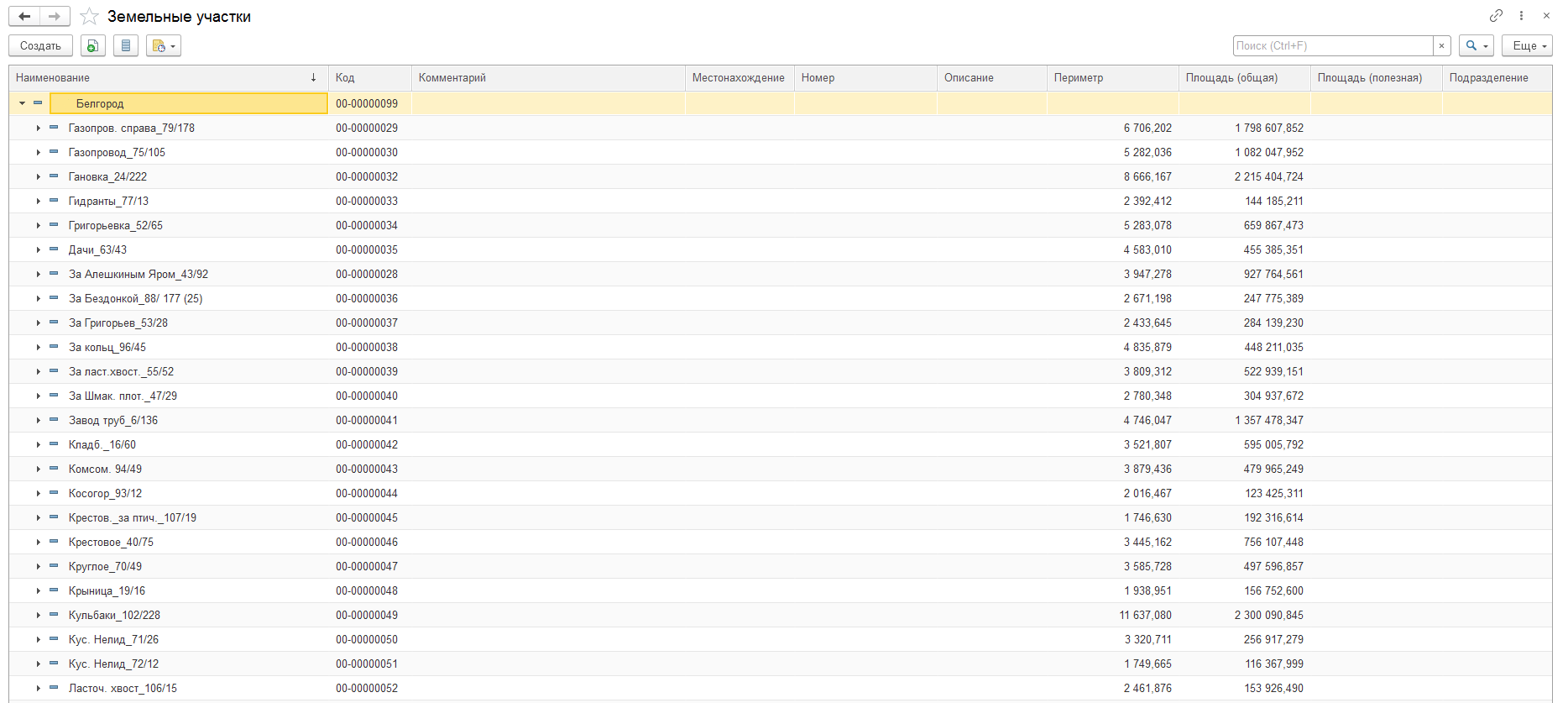Collapse the Белгород group
The height and width of the screenshot is (703, 1568).
tap(23, 103)
